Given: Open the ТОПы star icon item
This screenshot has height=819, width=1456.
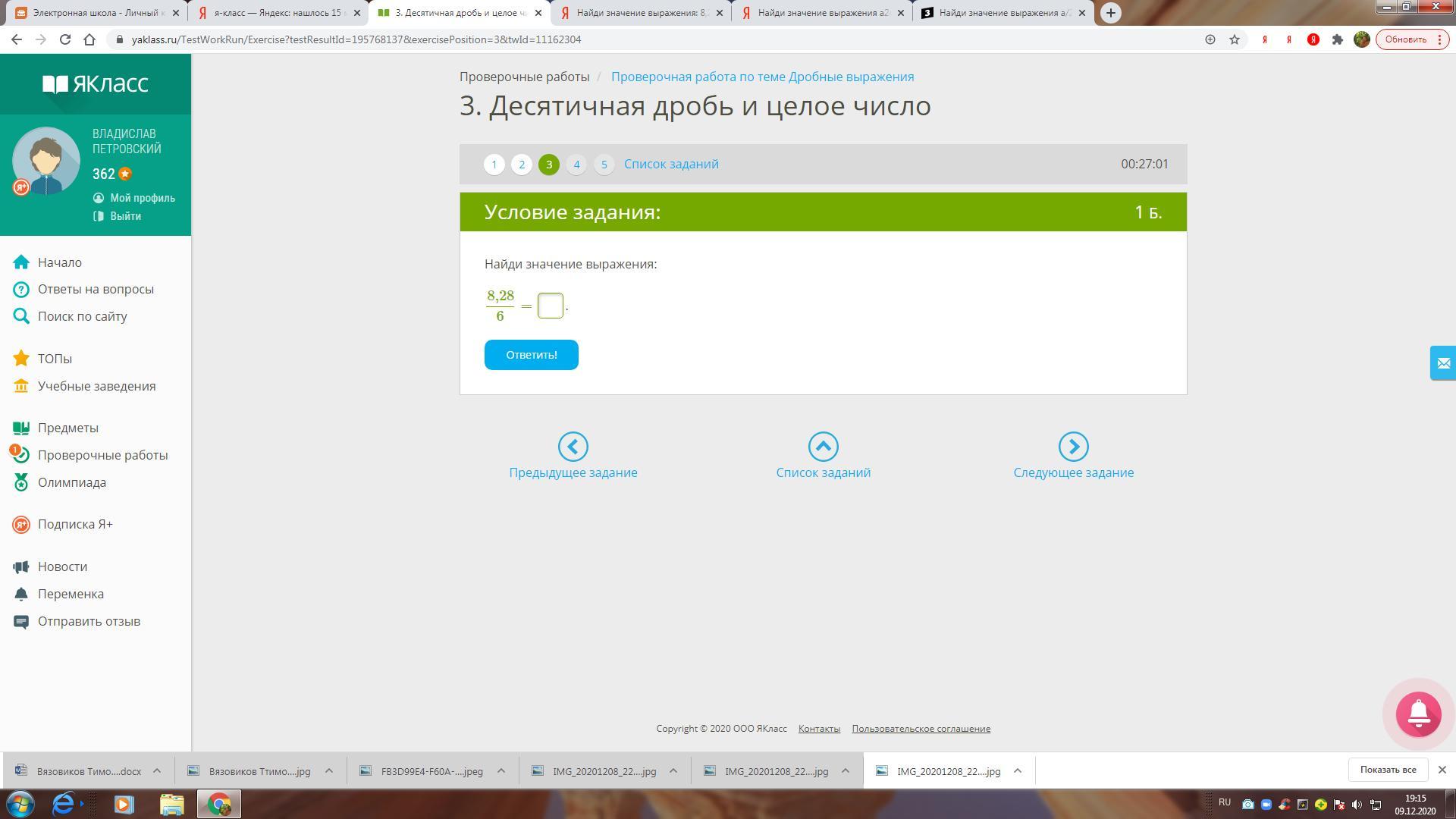Looking at the screenshot, I should click(x=21, y=359).
